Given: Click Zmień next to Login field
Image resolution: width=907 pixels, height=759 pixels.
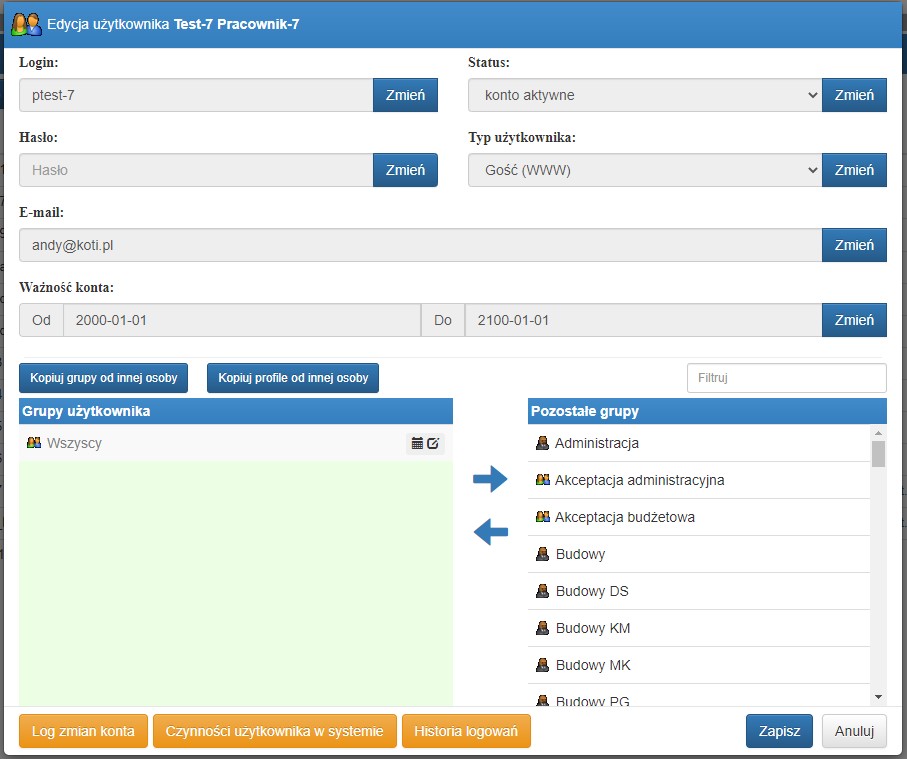Looking at the screenshot, I should (x=405, y=95).
